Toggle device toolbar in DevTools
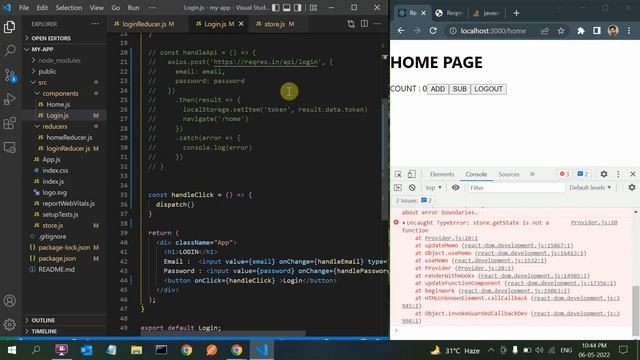Image resolution: width=640 pixels, height=360 pixels. (x=412, y=174)
